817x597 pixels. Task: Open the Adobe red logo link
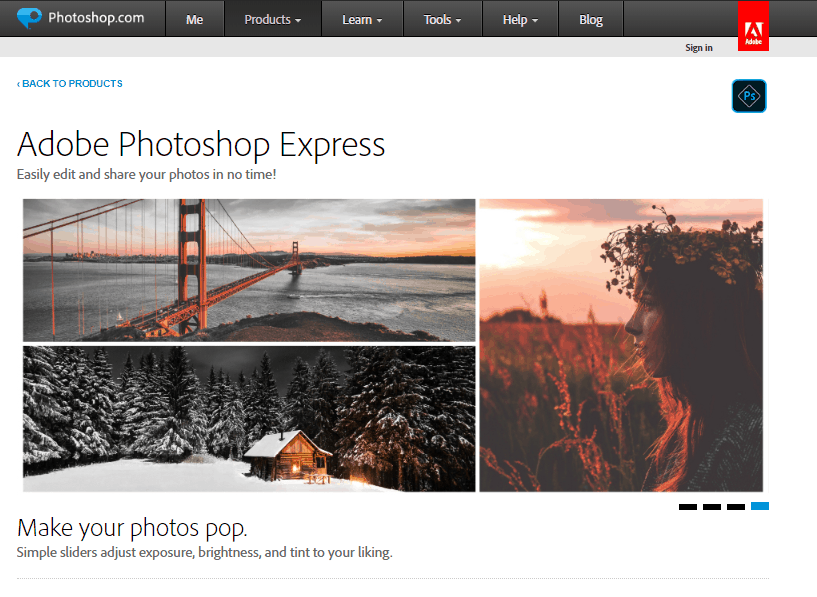(753, 26)
